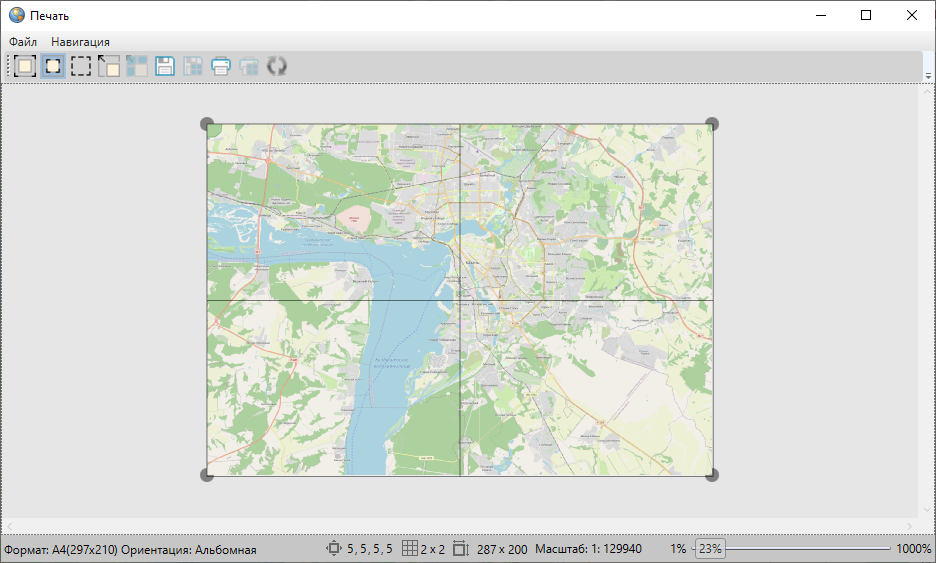Click the 287 x 200 page size icon
This screenshot has height=563, width=936.
[x=461, y=549]
